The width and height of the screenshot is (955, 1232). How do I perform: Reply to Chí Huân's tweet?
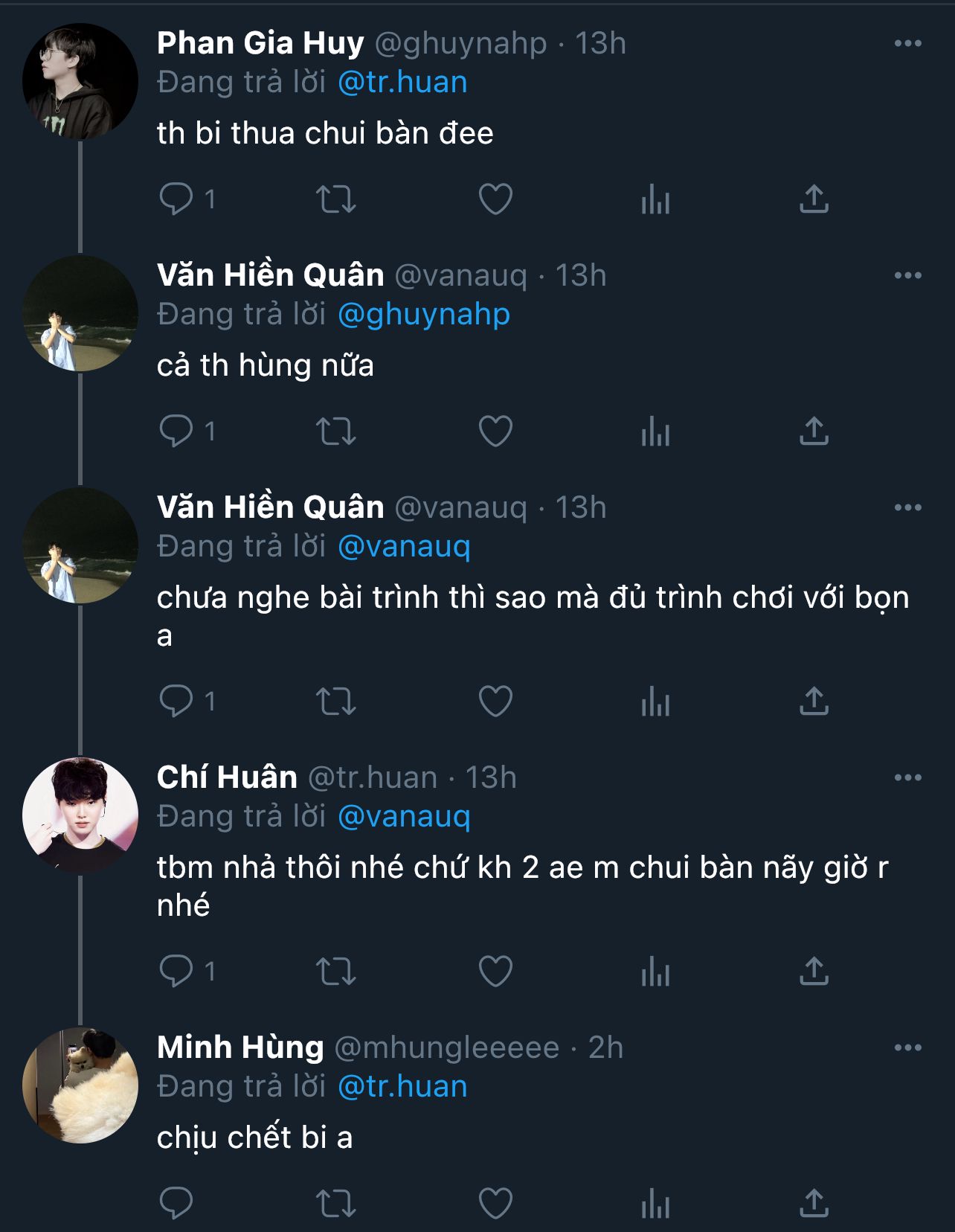[x=176, y=972]
